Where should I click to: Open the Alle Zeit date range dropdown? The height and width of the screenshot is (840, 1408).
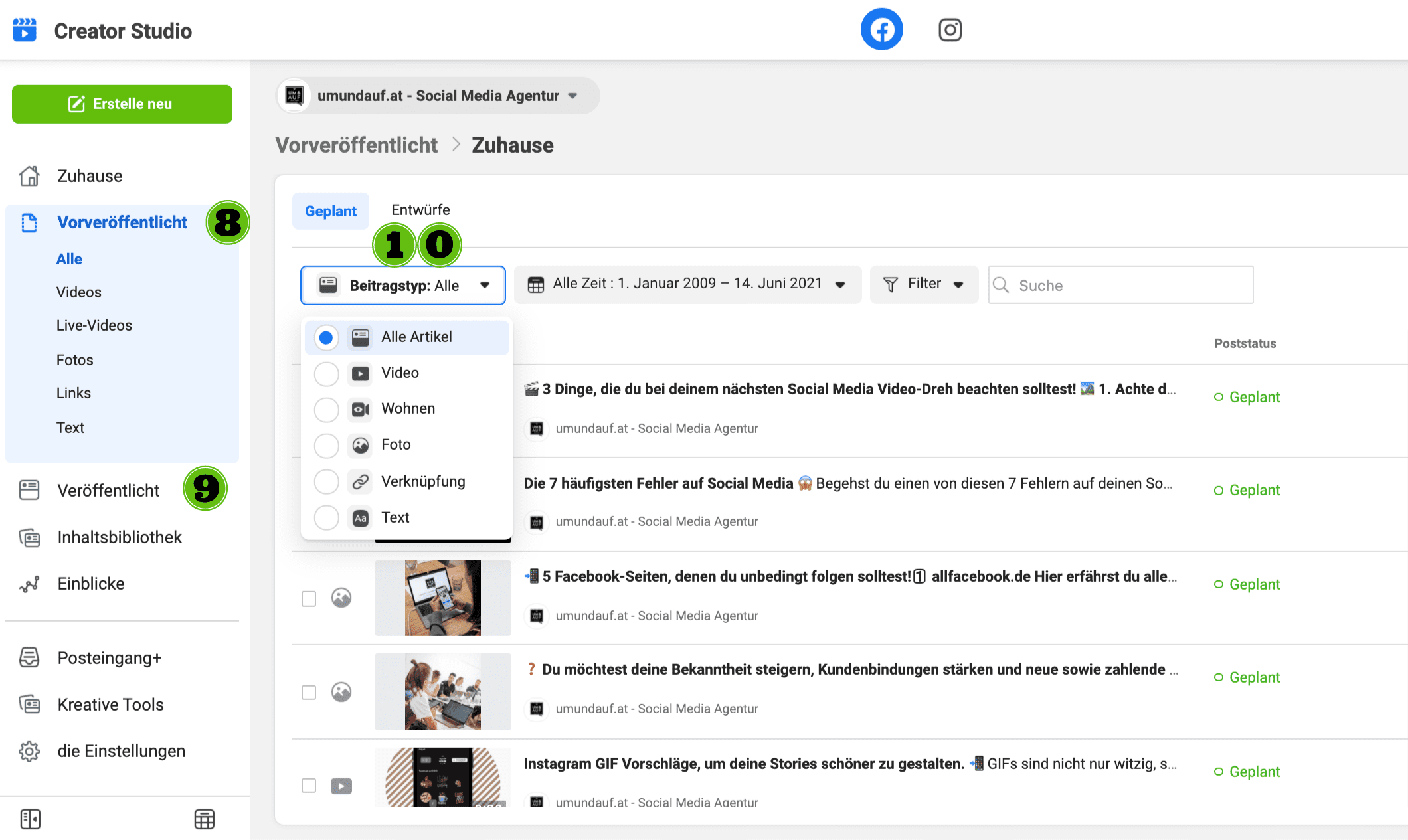pos(687,285)
